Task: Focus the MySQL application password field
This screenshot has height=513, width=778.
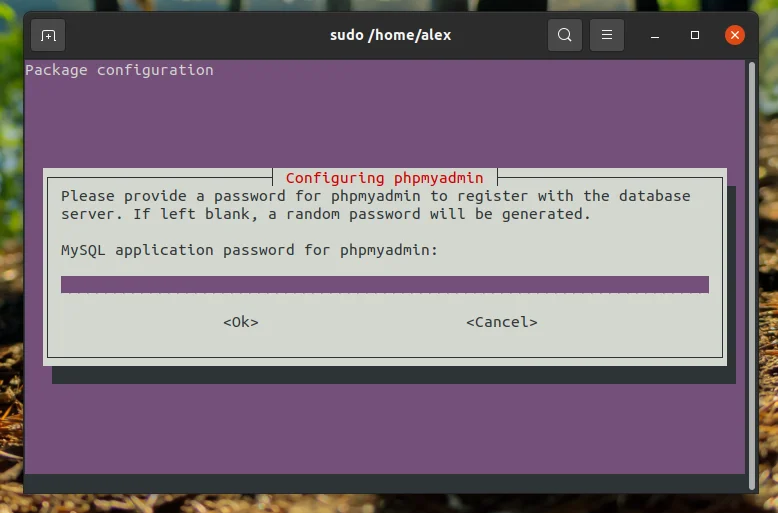Action: tap(385, 284)
